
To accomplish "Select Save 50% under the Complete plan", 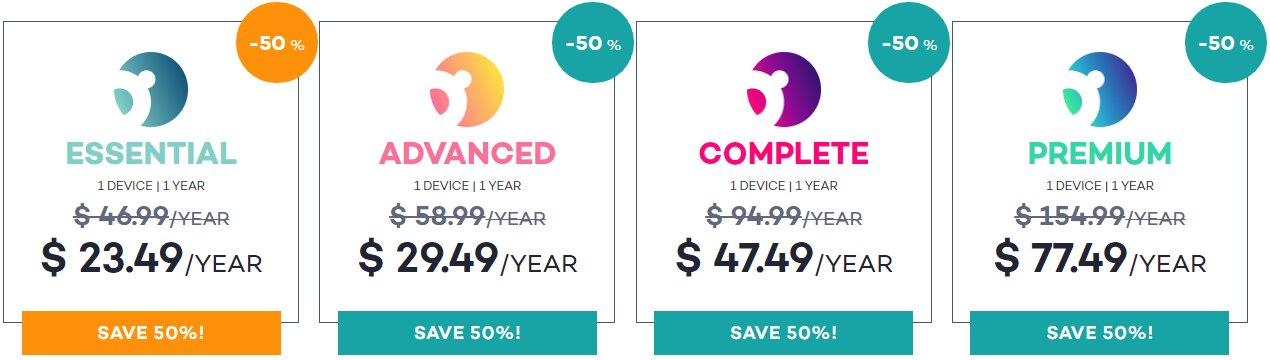I will pos(784,332).
